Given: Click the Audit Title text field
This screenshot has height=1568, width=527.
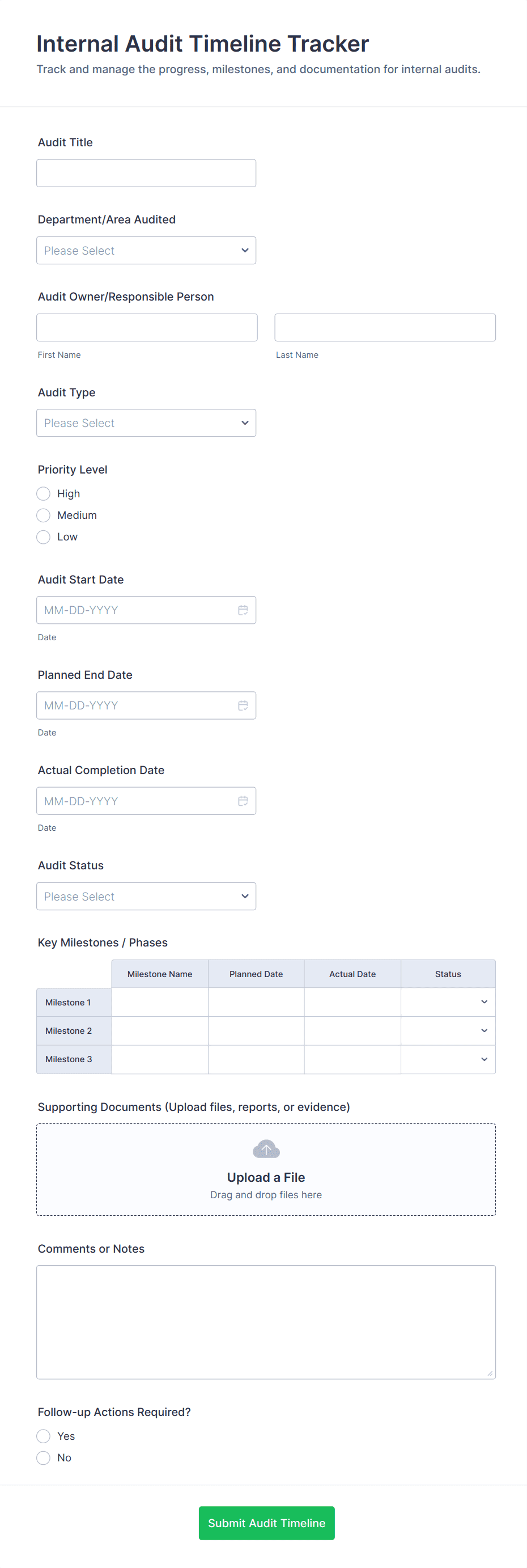Looking at the screenshot, I should point(146,174).
